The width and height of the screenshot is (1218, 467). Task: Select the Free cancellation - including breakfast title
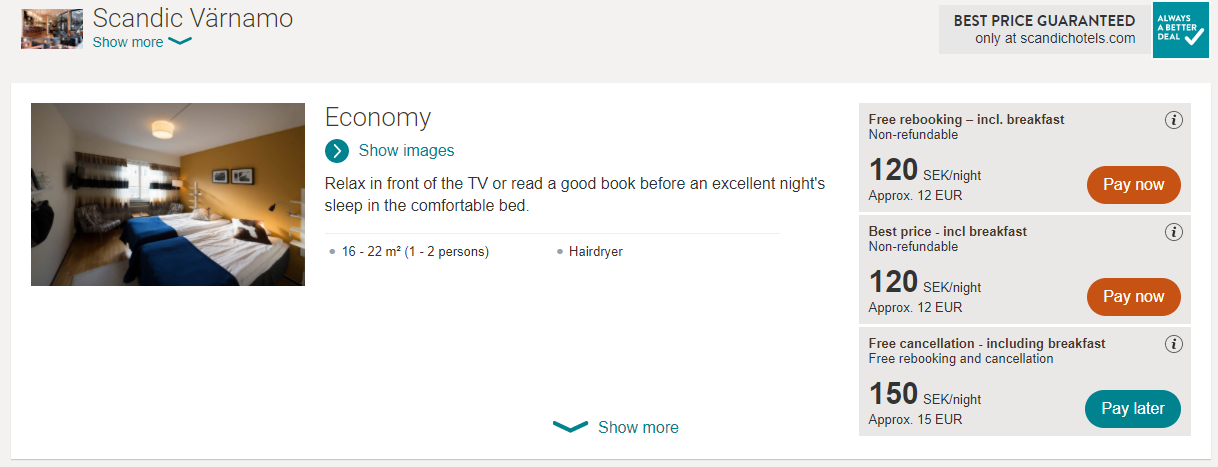tap(987, 343)
